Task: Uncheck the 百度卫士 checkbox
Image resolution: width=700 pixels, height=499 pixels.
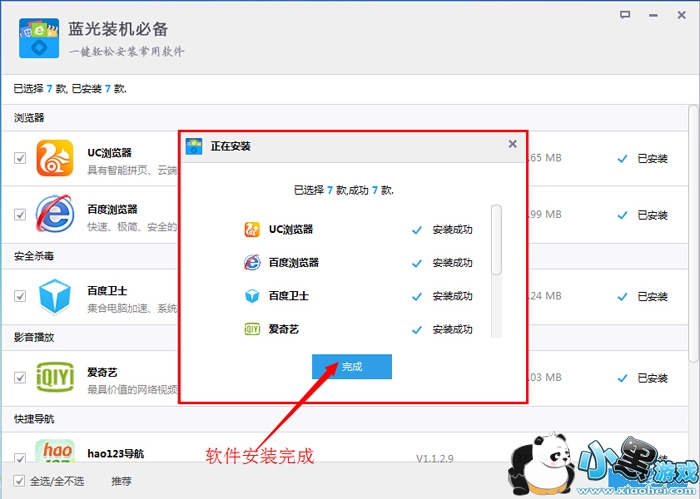Action: pos(20,296)
